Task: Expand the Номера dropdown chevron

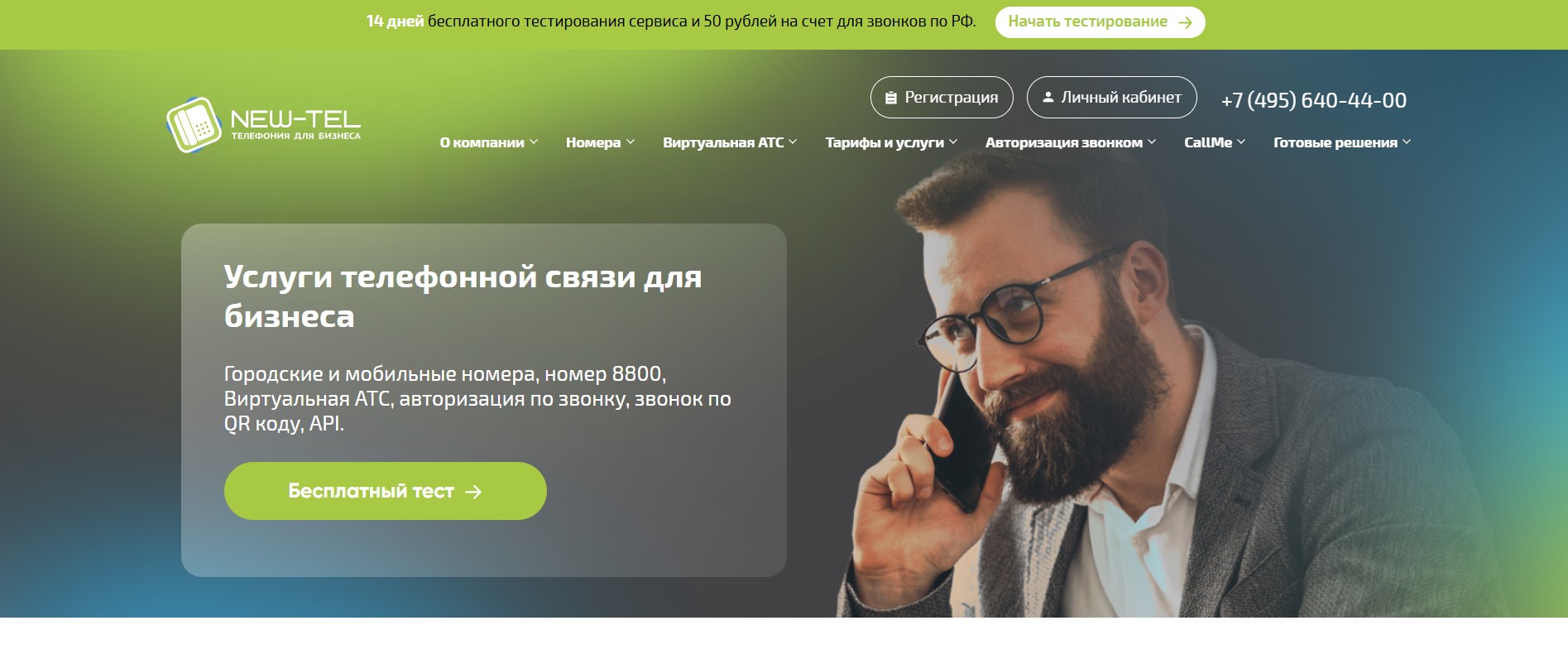Action: pos(631,142)
